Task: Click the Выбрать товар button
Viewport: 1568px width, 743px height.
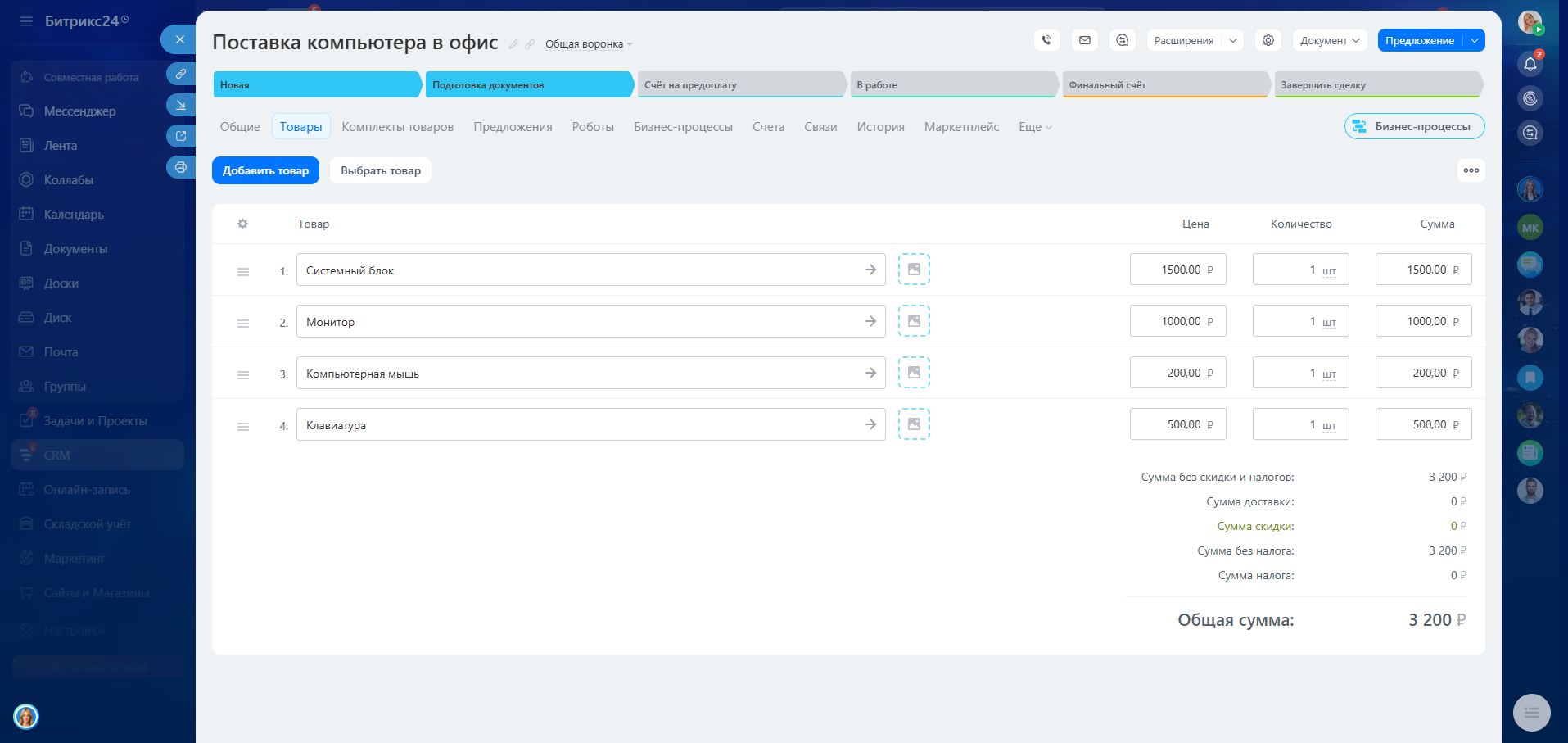Action: 381,170
